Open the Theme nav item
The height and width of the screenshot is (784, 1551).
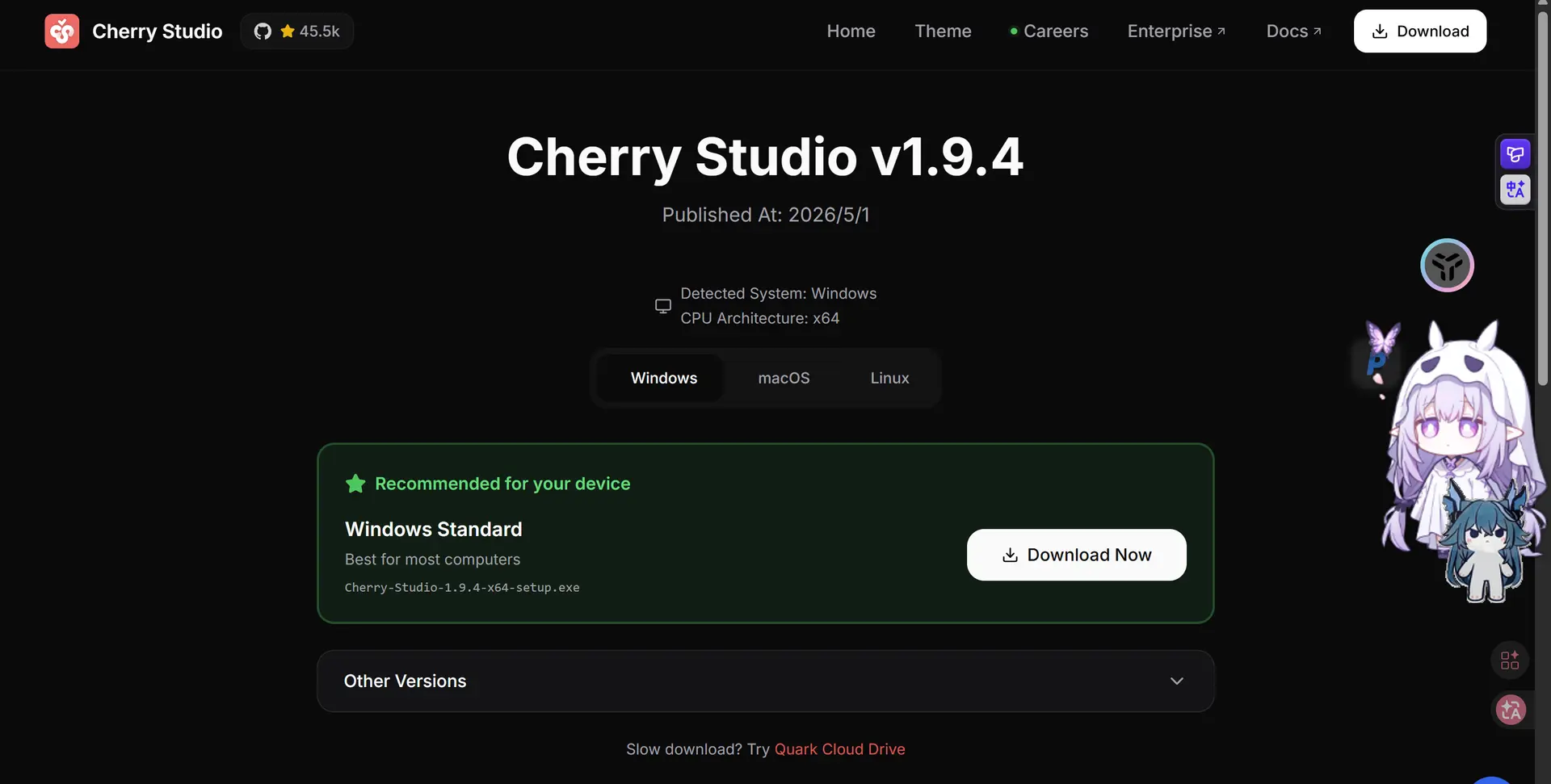pos(943,31)
